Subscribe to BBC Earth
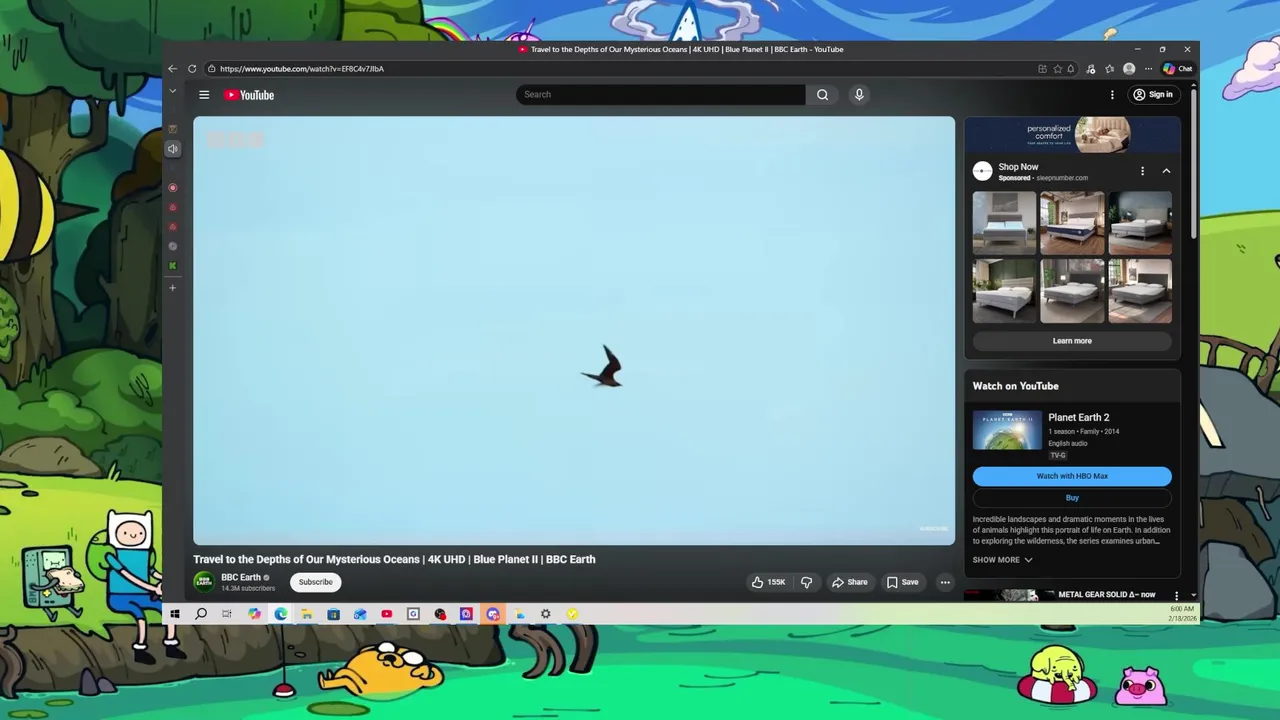This screenshot has width=1280, height=720. click(x=315, y=582)
